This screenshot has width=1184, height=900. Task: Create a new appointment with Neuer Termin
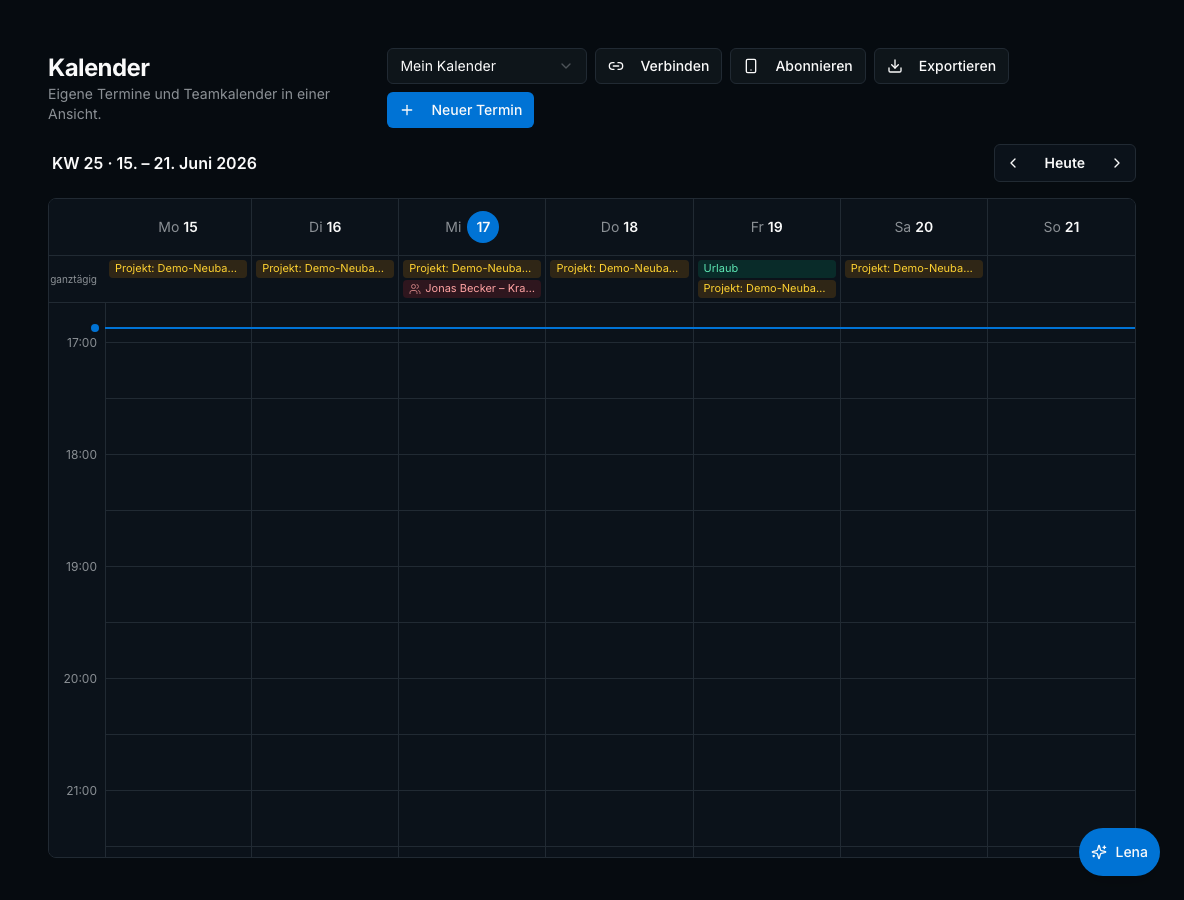[460, 110]
